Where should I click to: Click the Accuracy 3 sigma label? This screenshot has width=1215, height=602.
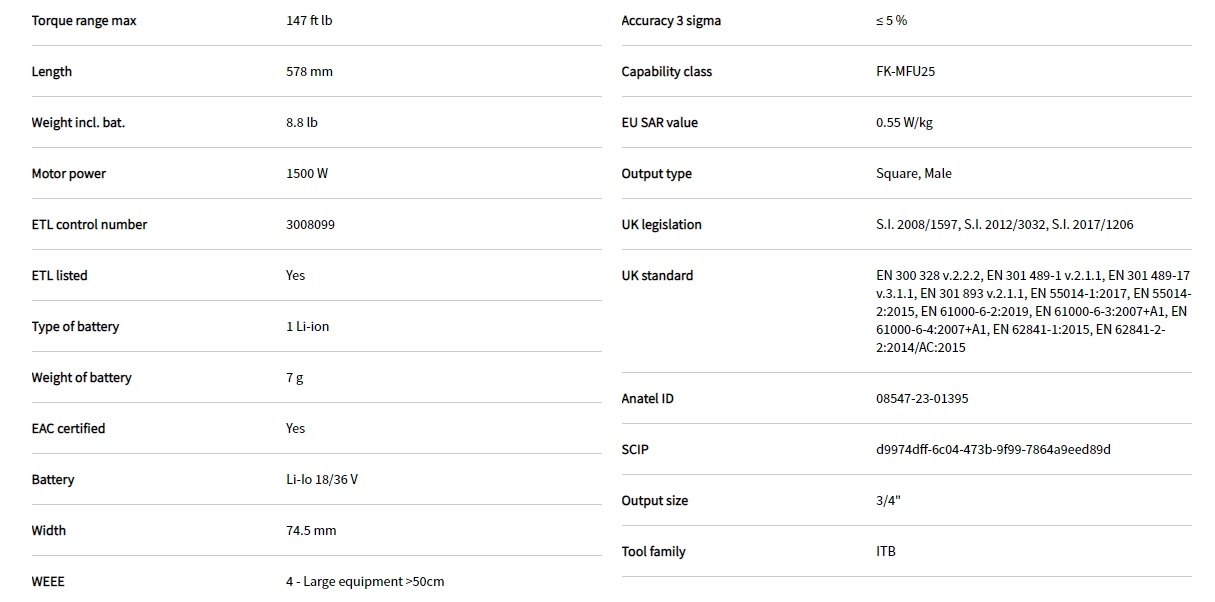671,21
